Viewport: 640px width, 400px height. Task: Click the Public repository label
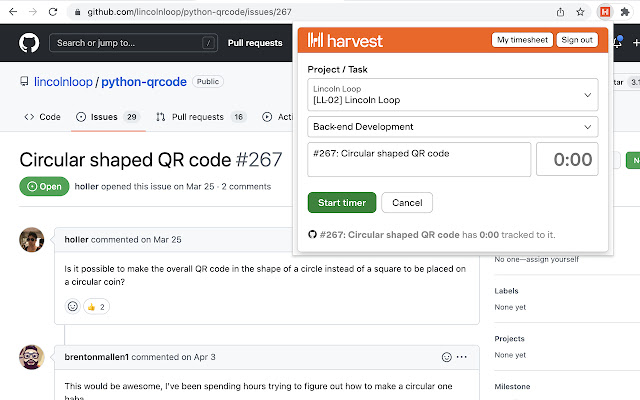coord(208,82)
